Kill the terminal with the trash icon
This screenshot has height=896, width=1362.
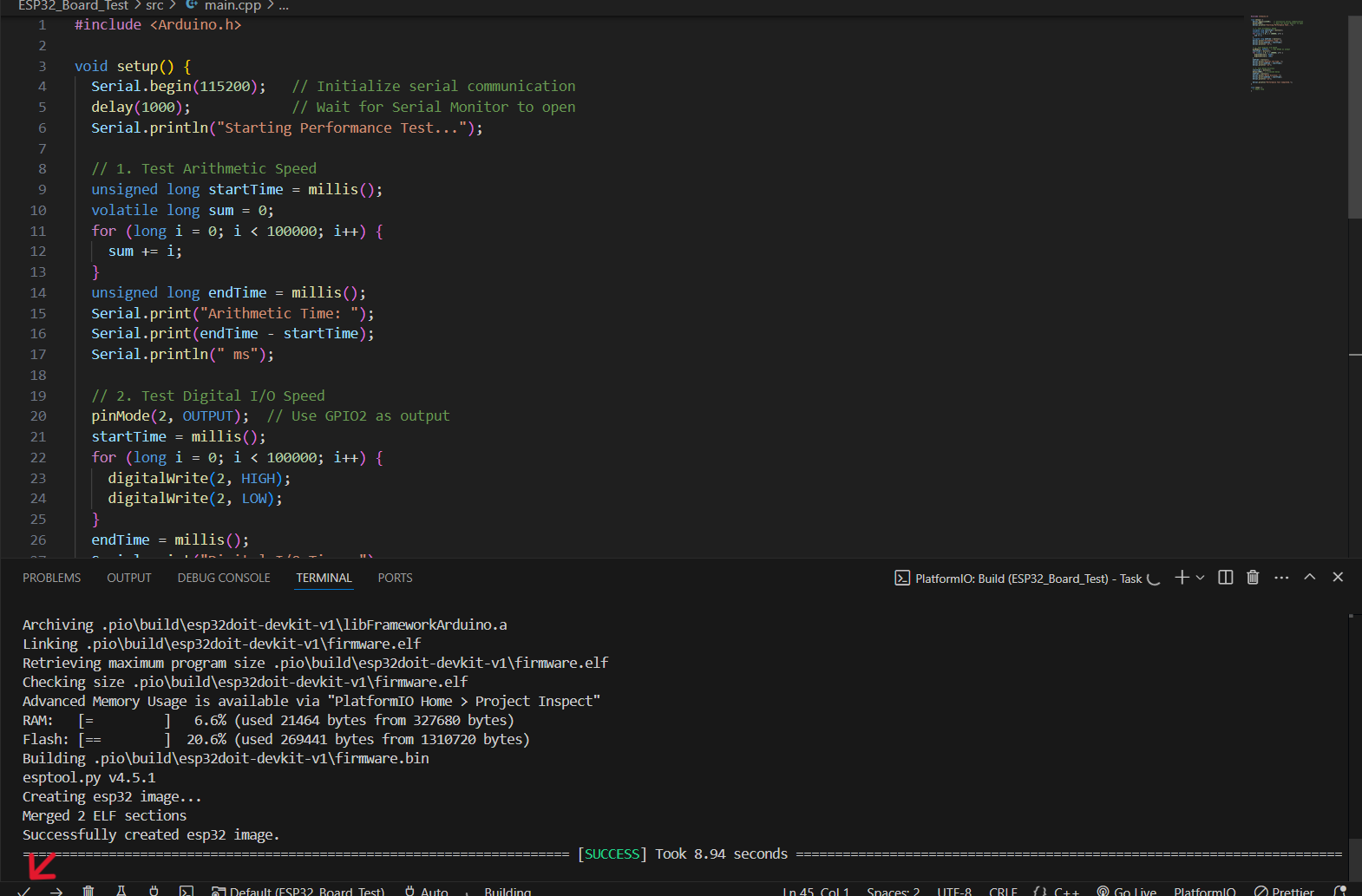click(1253, 578)
